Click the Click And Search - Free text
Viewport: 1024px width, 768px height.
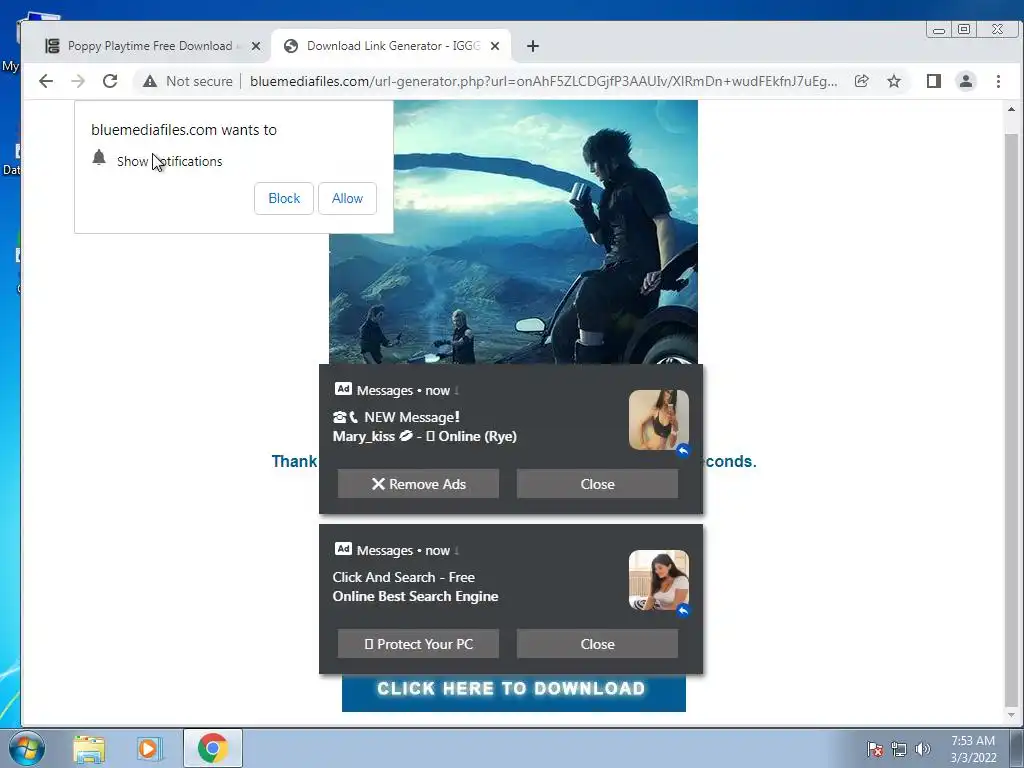(404, 577)
